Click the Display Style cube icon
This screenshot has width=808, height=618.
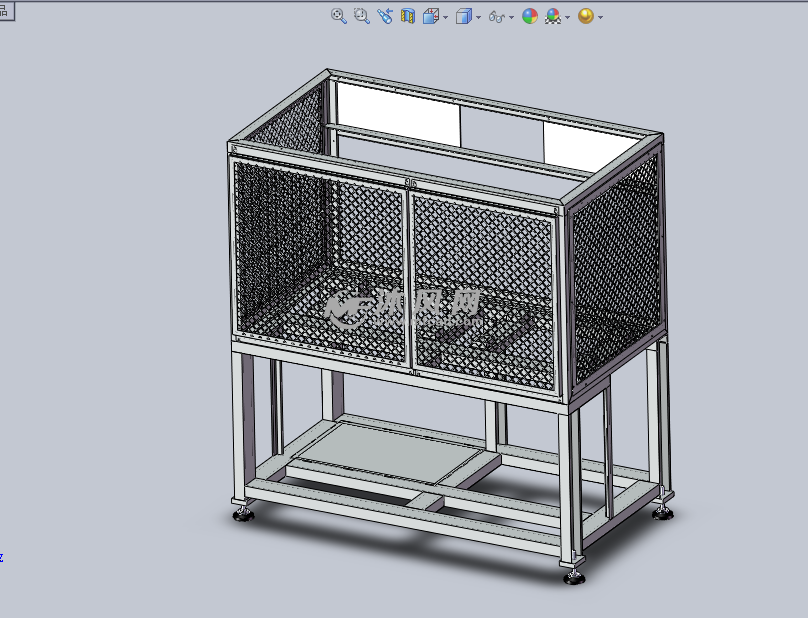click(463, 14)
